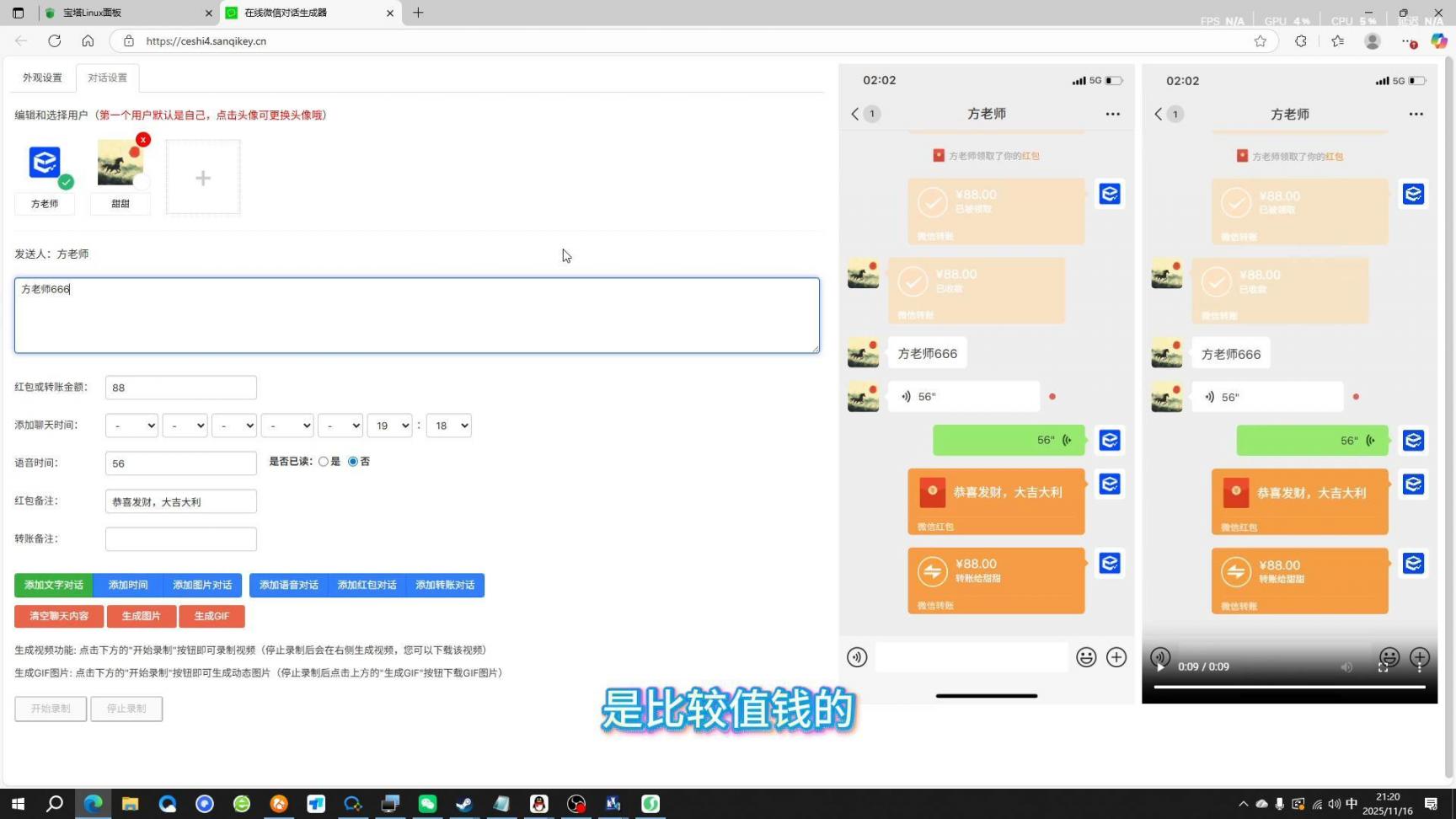Click the 生成GIF button
The width and height of the screenshot is (1456, 819).
click(211, 616)
